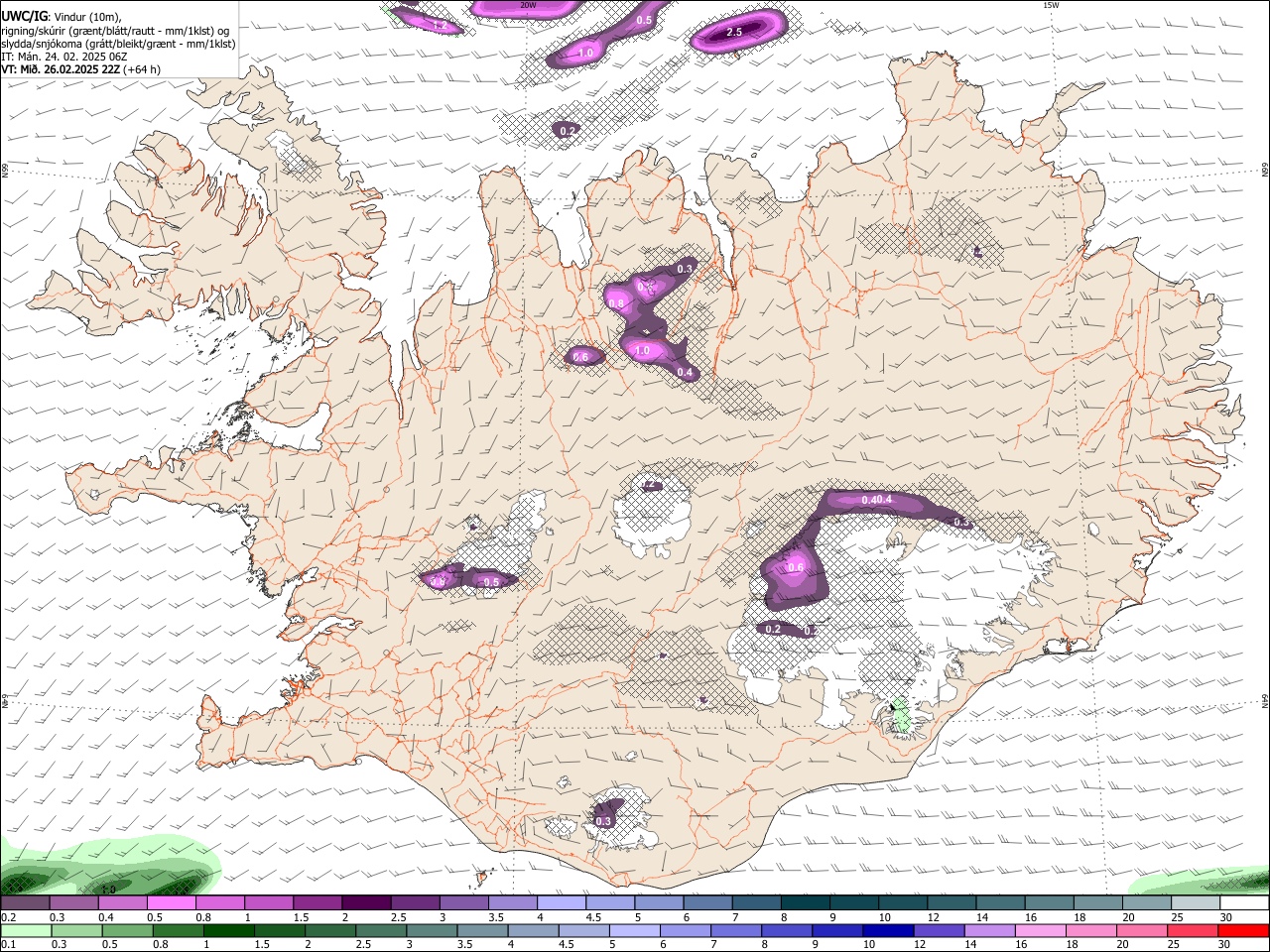Image resolution: width=1270 pixels, height=952 pixels.
Task: Pick the lower scale swatch between 4 and 4.5
Action: pyautogui.click(x=532, y=931)
